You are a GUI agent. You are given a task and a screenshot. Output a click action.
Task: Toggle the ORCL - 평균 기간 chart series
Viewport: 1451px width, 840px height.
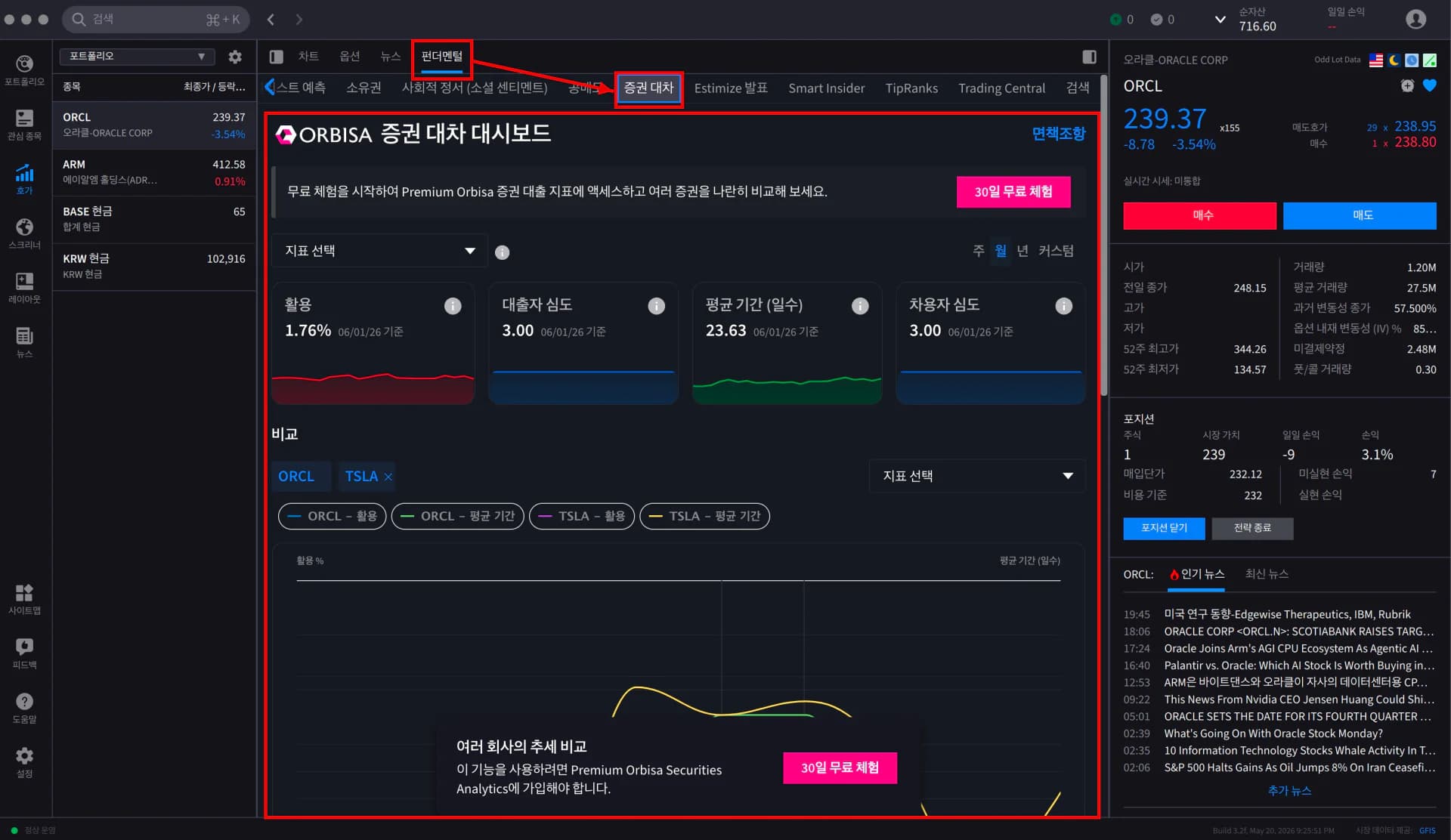pos(458,517)
